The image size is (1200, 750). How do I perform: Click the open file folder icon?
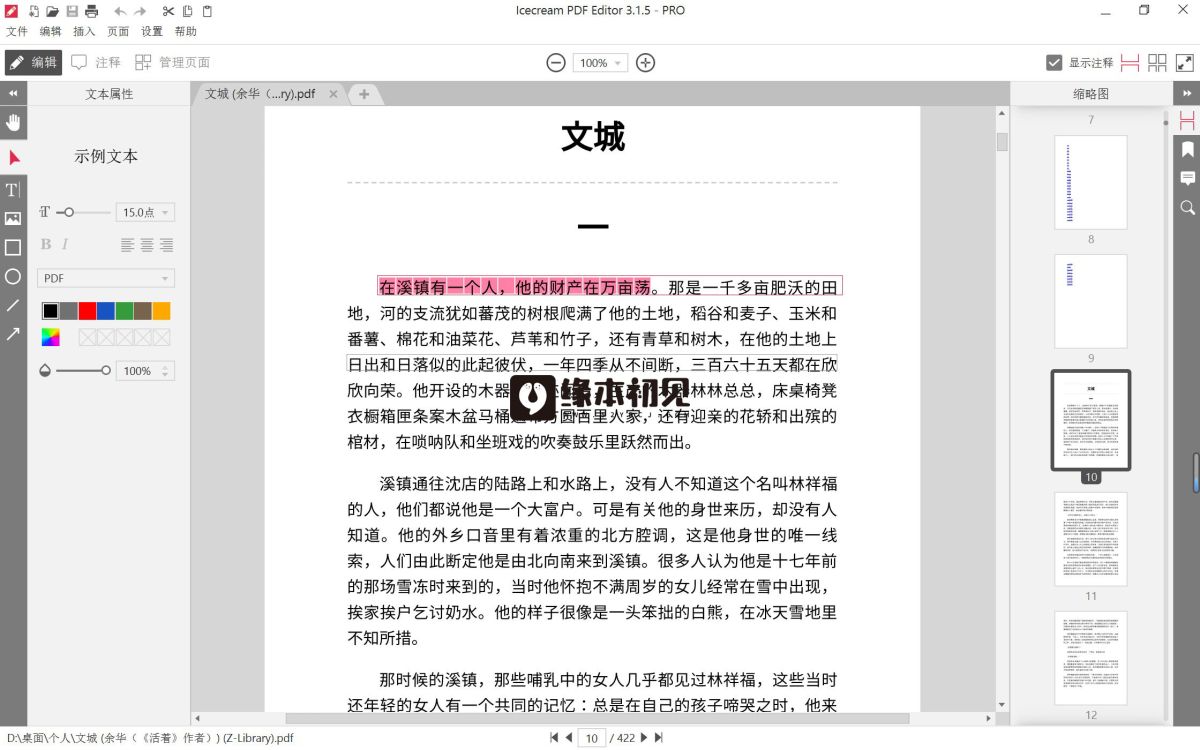(52, 11)
